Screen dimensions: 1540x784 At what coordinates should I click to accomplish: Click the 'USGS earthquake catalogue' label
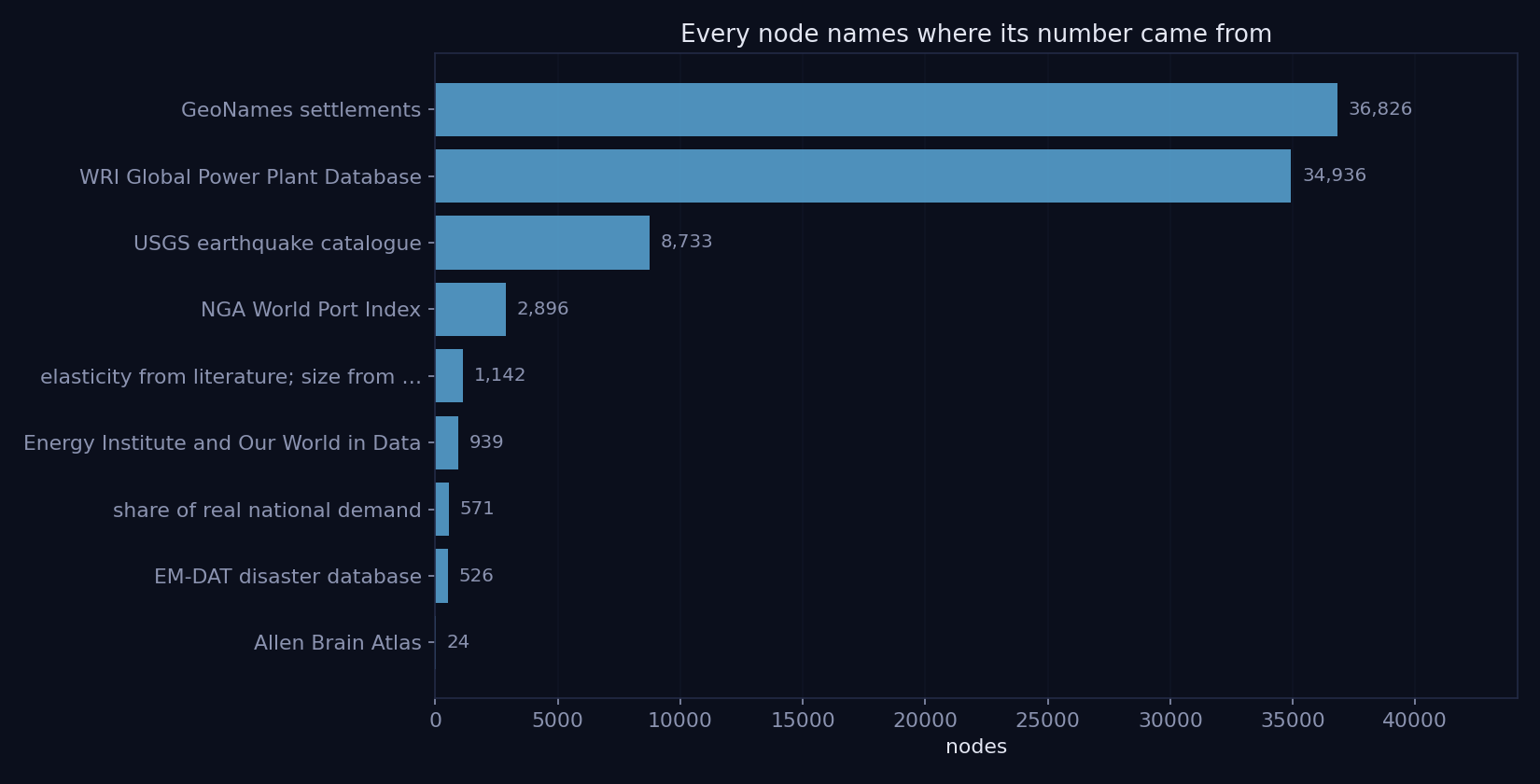pyautogui.click(x=277, y=244)
